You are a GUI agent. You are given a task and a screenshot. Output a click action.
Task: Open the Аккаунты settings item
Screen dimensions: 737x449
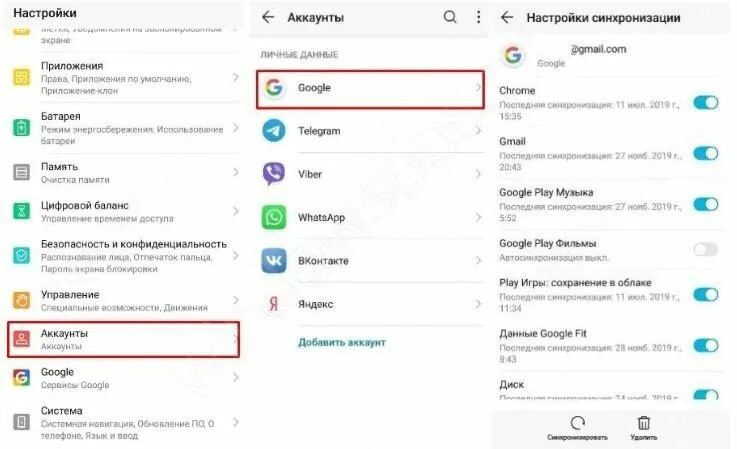point(124,339)
